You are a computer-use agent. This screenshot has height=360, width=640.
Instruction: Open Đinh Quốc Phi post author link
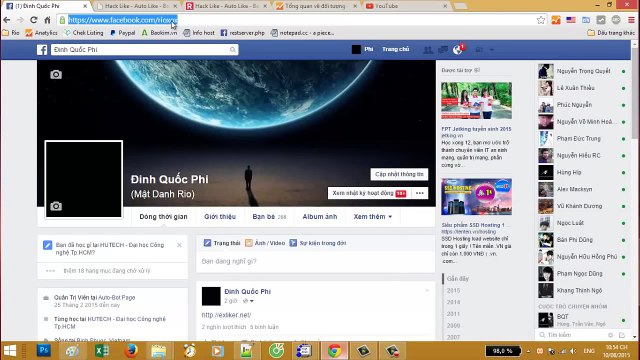coord(247,291)
